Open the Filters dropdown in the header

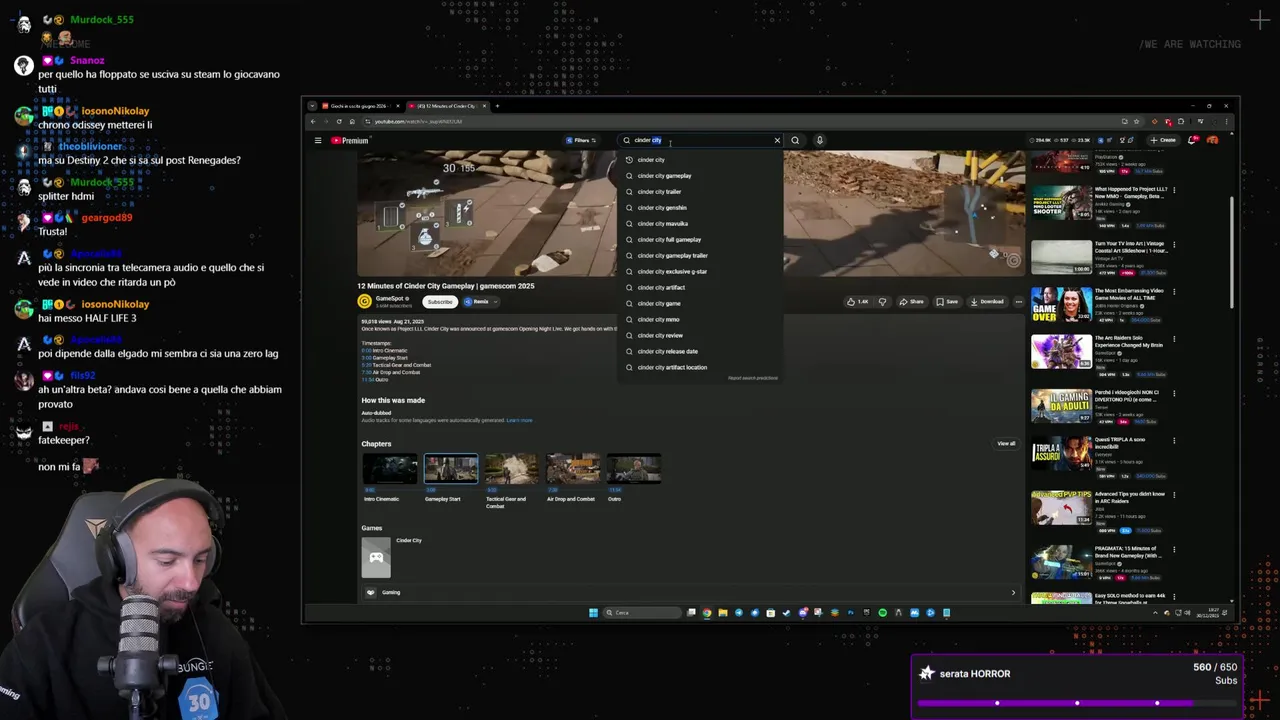pyautogui.click(x=581, y=140)
